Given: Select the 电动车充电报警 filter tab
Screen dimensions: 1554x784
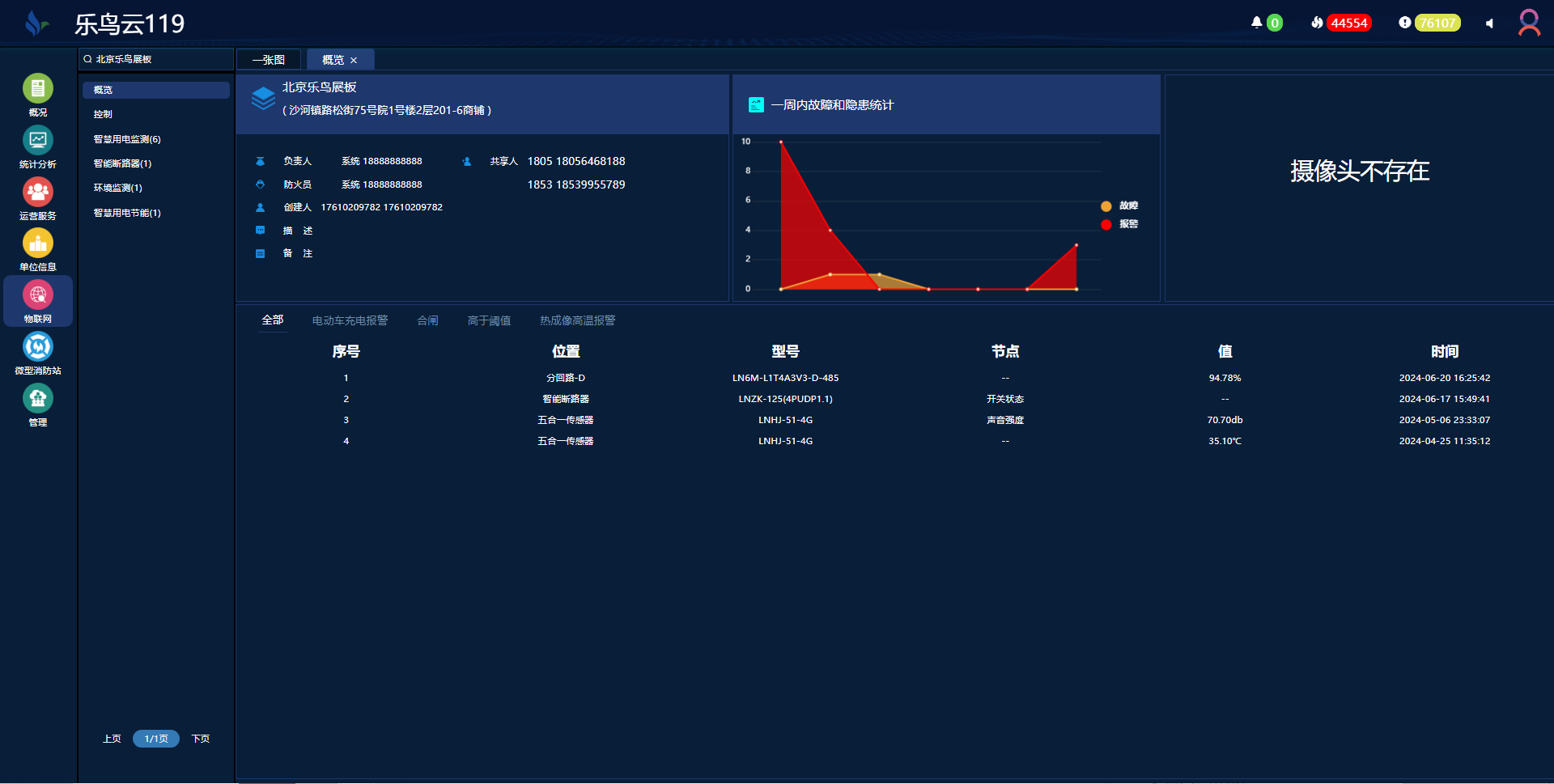Looking at the screenshot, I should coord(350,320).
